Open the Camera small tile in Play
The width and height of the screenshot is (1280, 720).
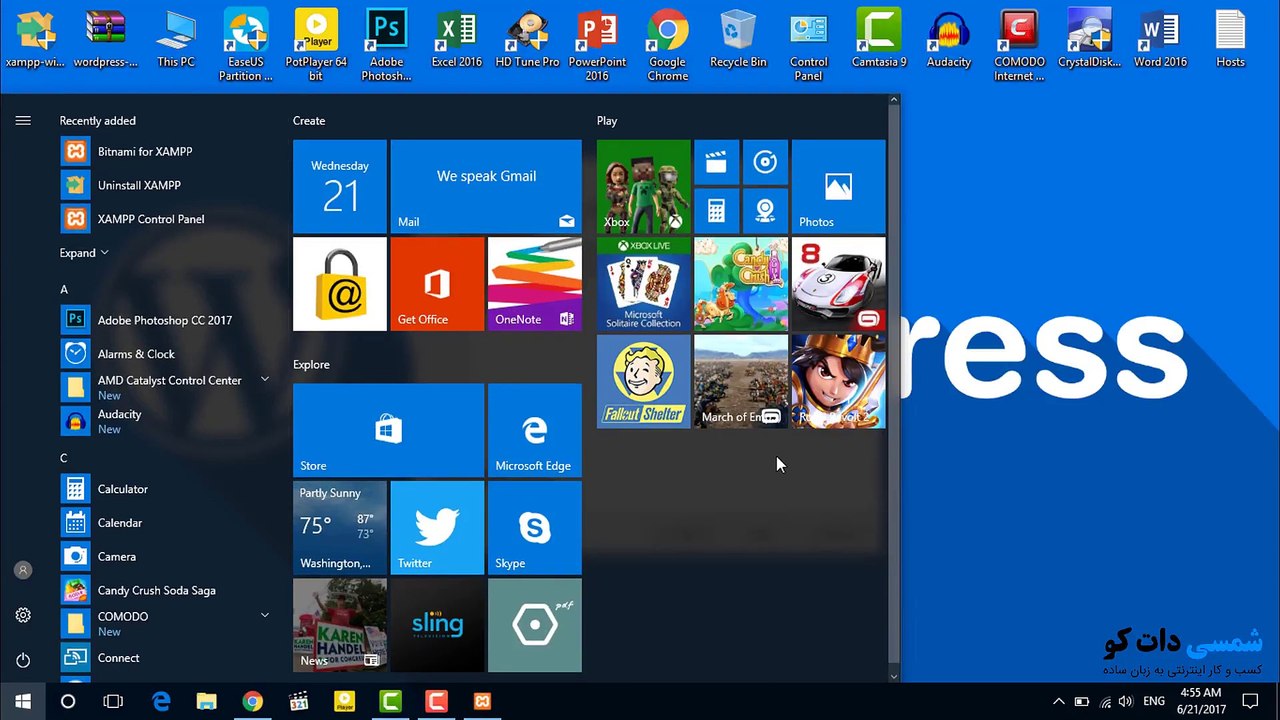click(765, 210)
